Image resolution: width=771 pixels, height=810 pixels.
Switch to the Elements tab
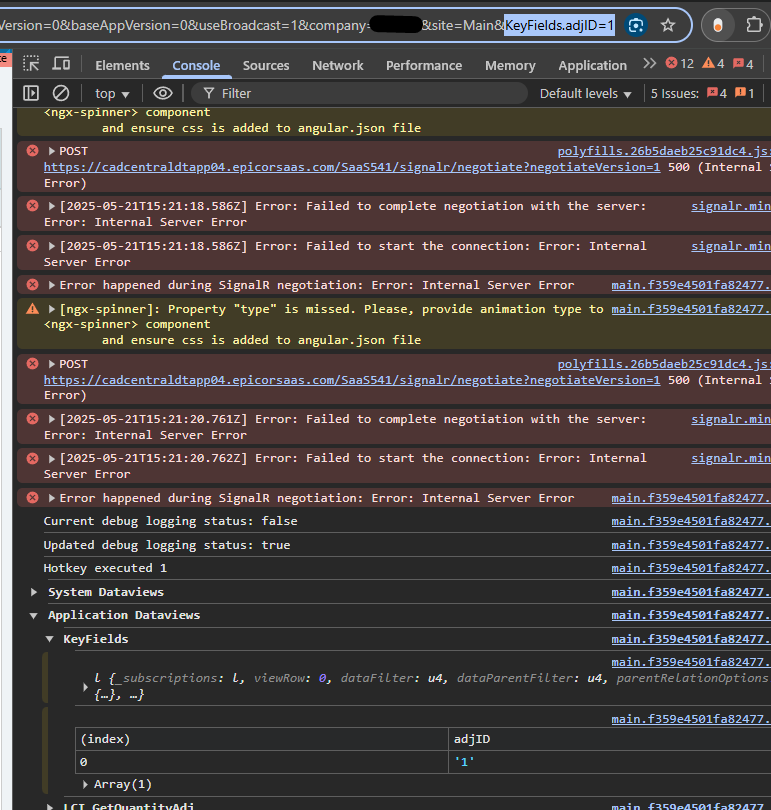[x=122, y=65]
